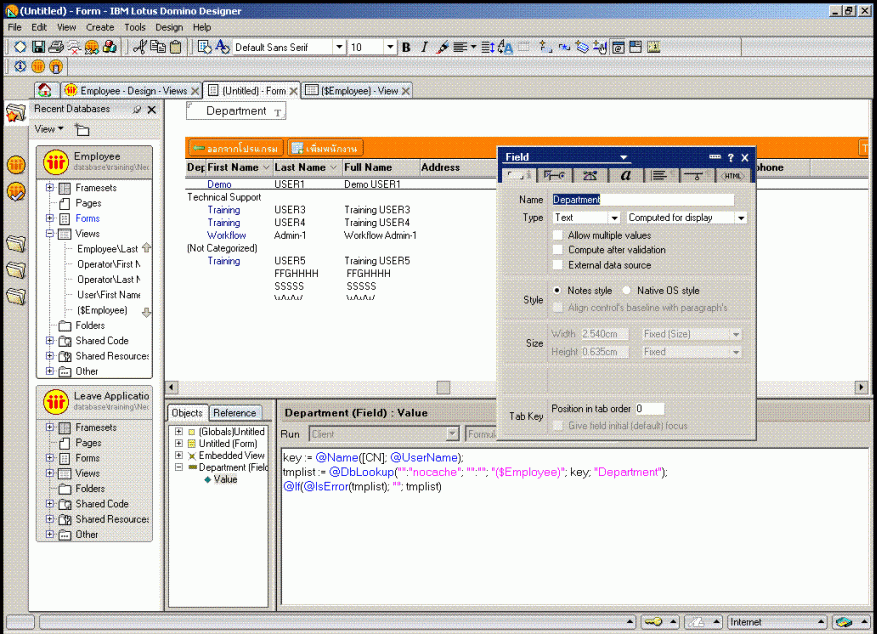Screen dimensions: 877x634
Task: Open the Create menu
Action: [100, 27]
